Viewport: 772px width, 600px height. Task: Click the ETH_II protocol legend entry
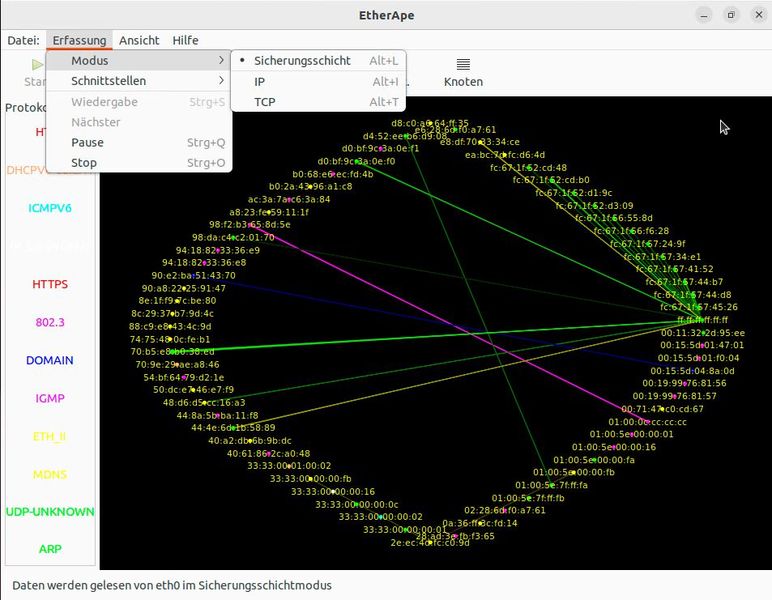pyautogui.click(x=50, y=437)
